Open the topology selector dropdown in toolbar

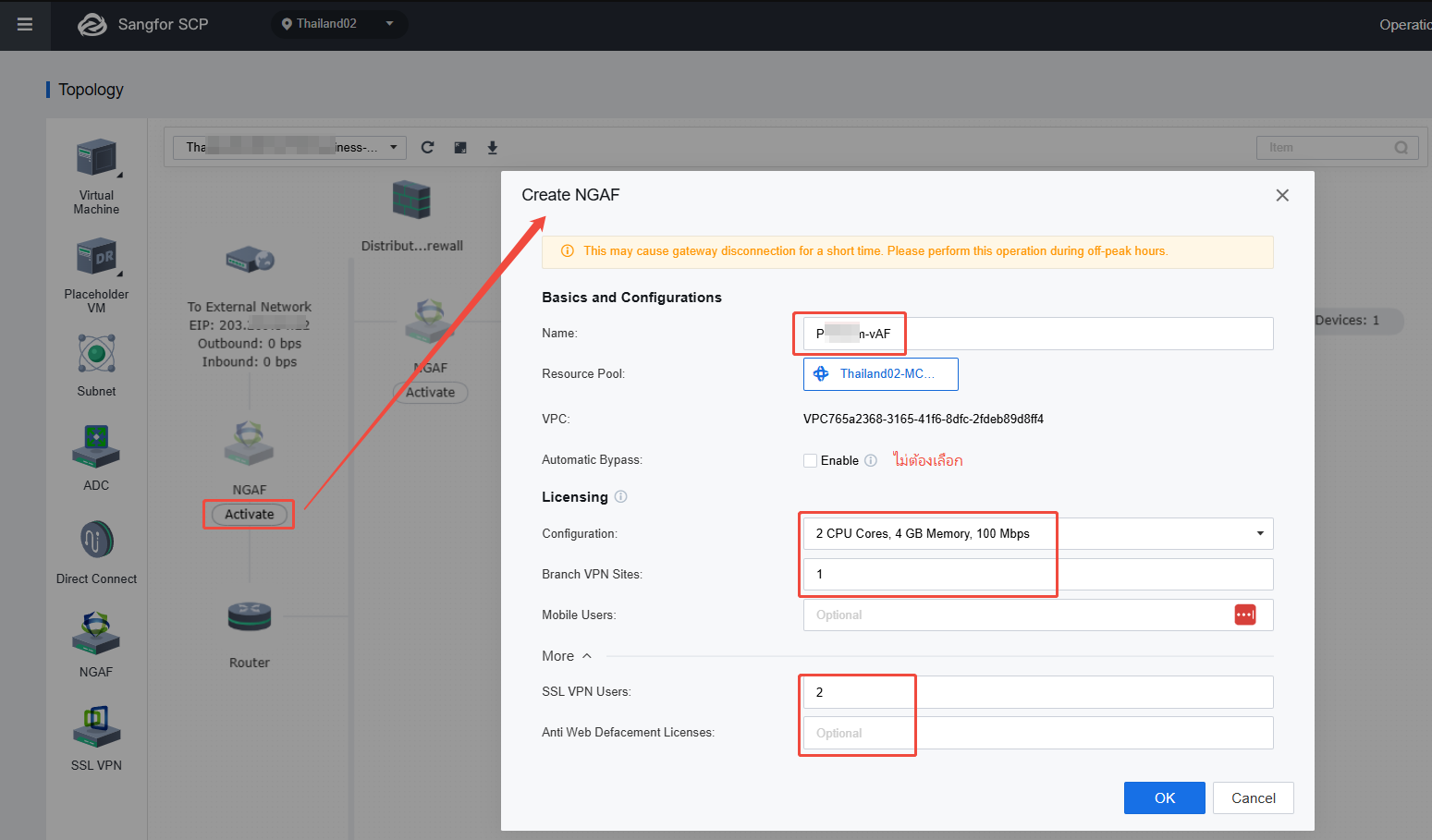click(290, 148)
